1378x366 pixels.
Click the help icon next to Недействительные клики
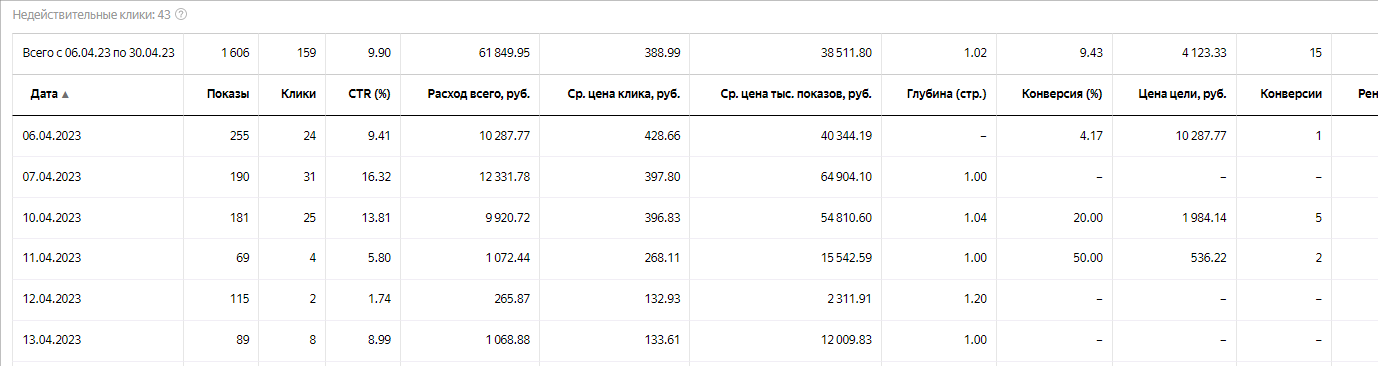click(181, 15)
